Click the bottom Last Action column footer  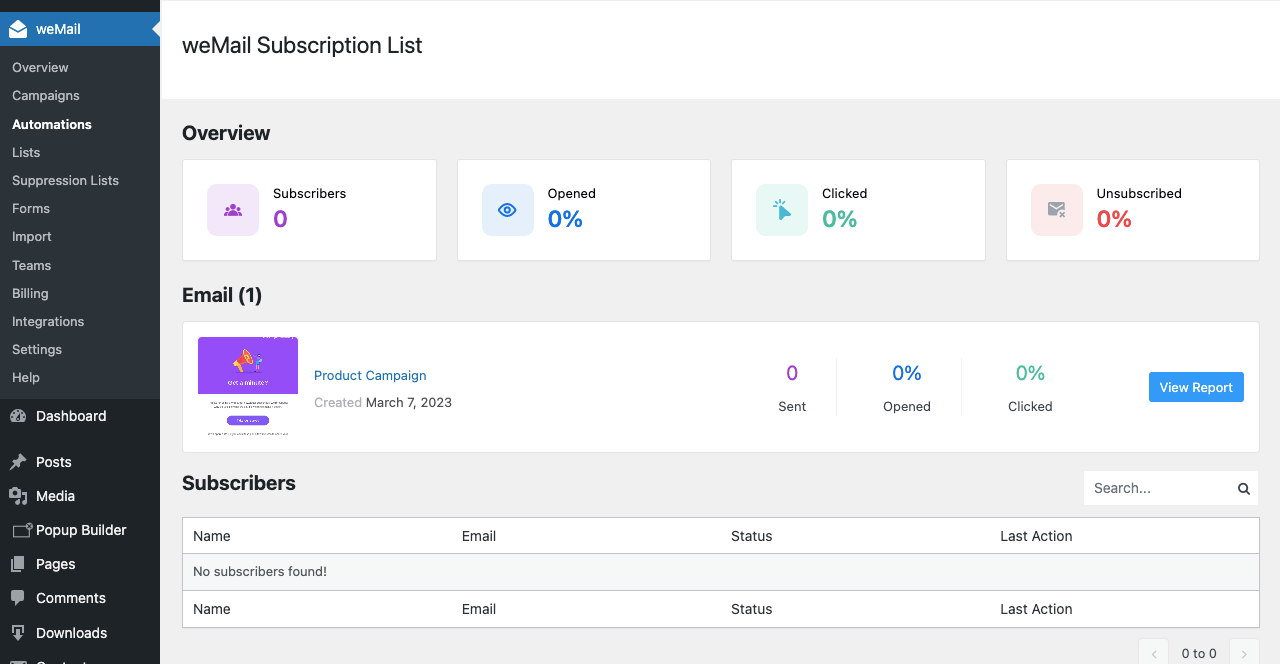(1036, 609)
